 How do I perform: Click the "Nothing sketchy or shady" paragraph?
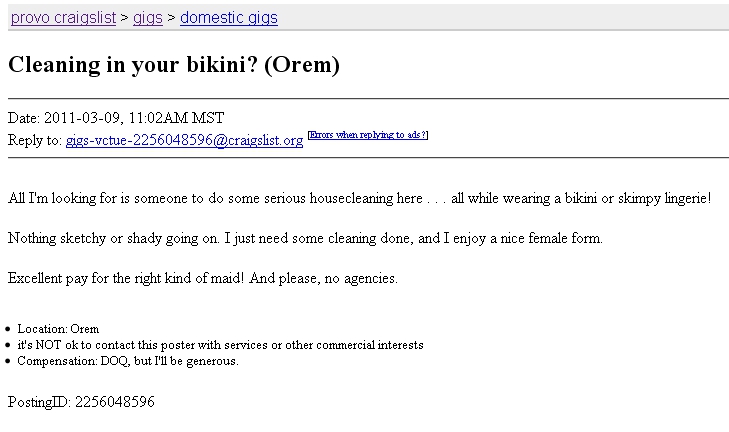(x=305, y=238)
